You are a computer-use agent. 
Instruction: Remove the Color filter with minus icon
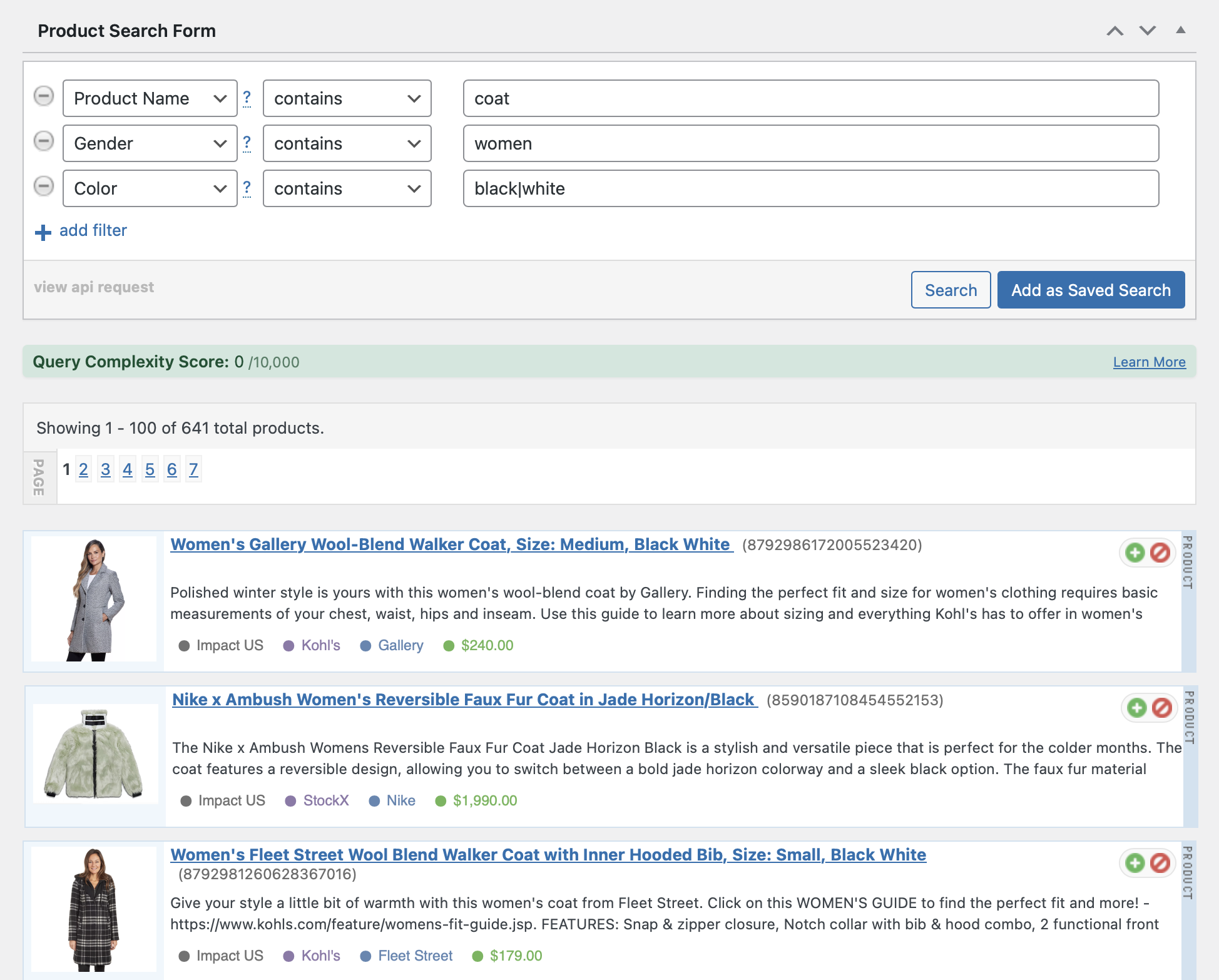(44, 186)
